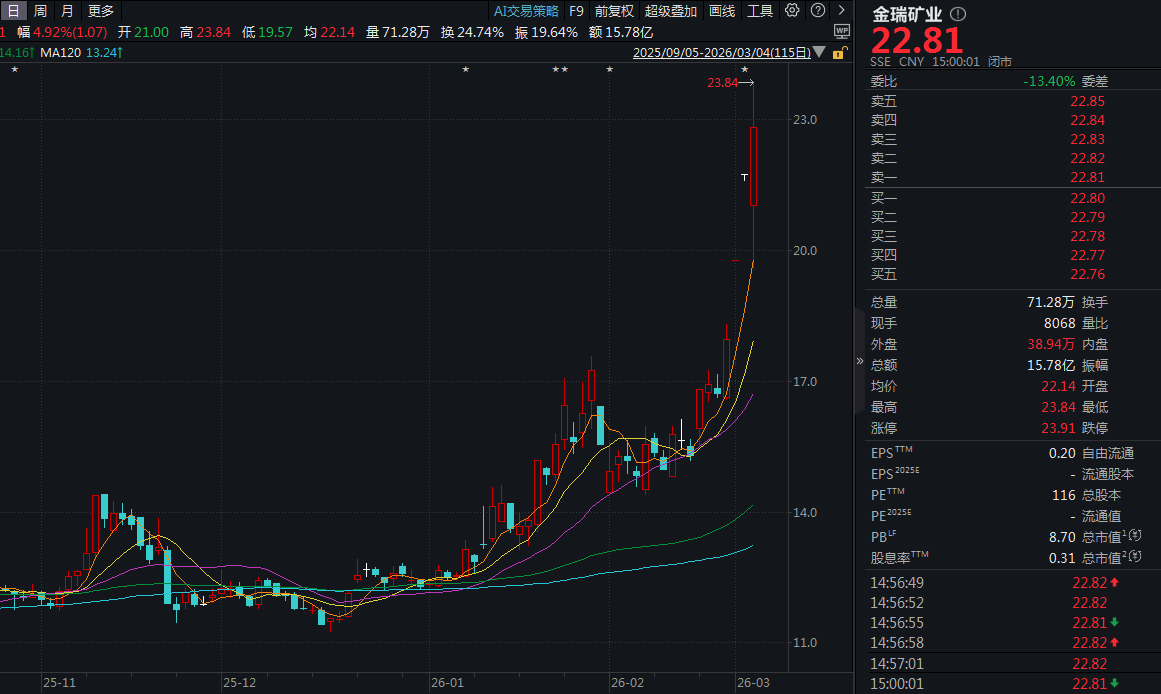Viewport: 1161px width, 694px height.
Task: Open the 更多 period dropdown
Action: pos(101,11)
